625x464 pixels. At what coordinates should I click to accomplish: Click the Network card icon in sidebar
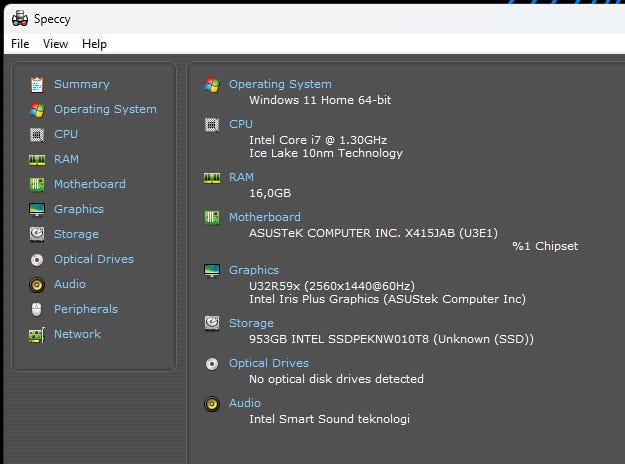point(37,334)
